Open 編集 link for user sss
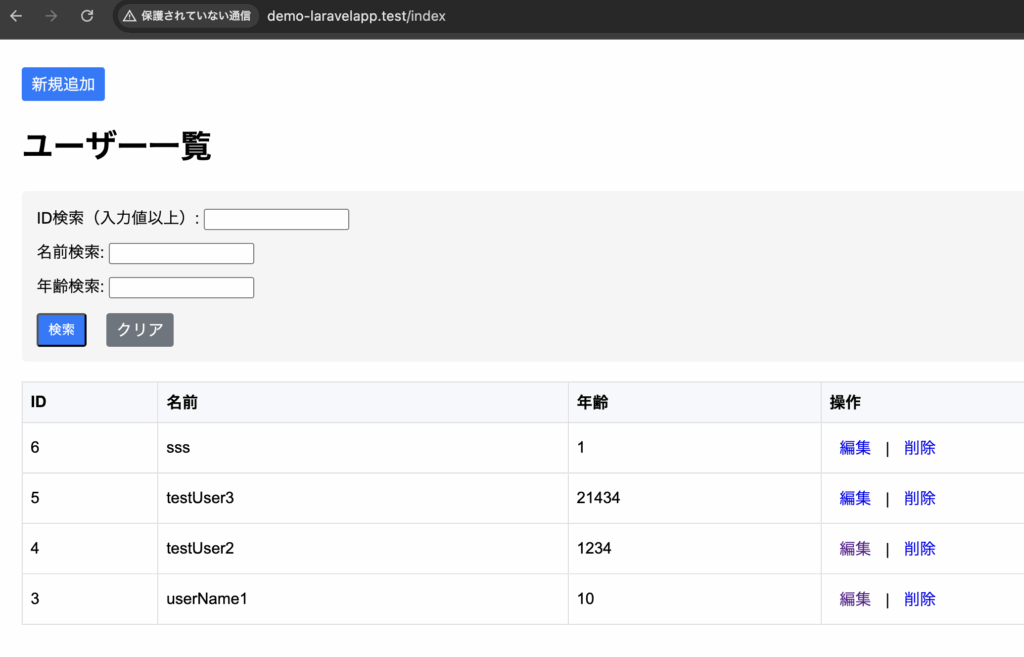 point(855,448)
